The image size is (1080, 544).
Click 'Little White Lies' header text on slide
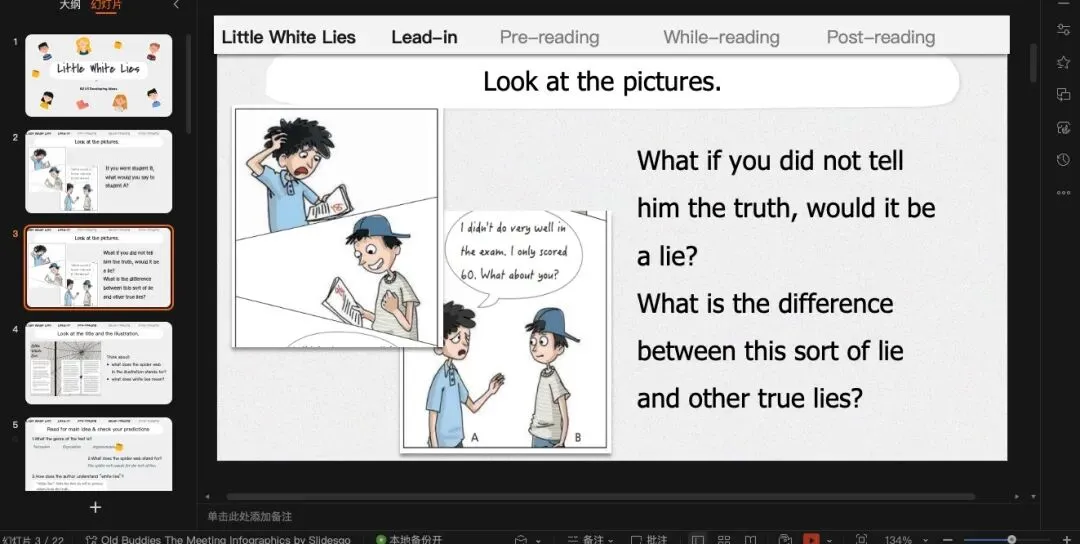point(289,37)
